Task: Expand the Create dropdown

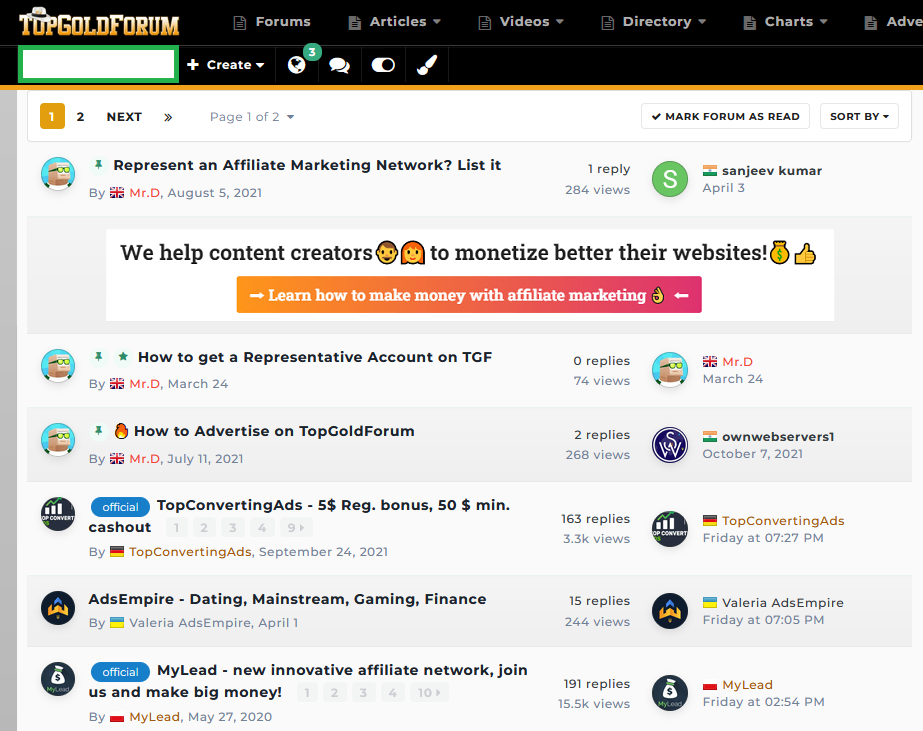Action: coord(225,65)
